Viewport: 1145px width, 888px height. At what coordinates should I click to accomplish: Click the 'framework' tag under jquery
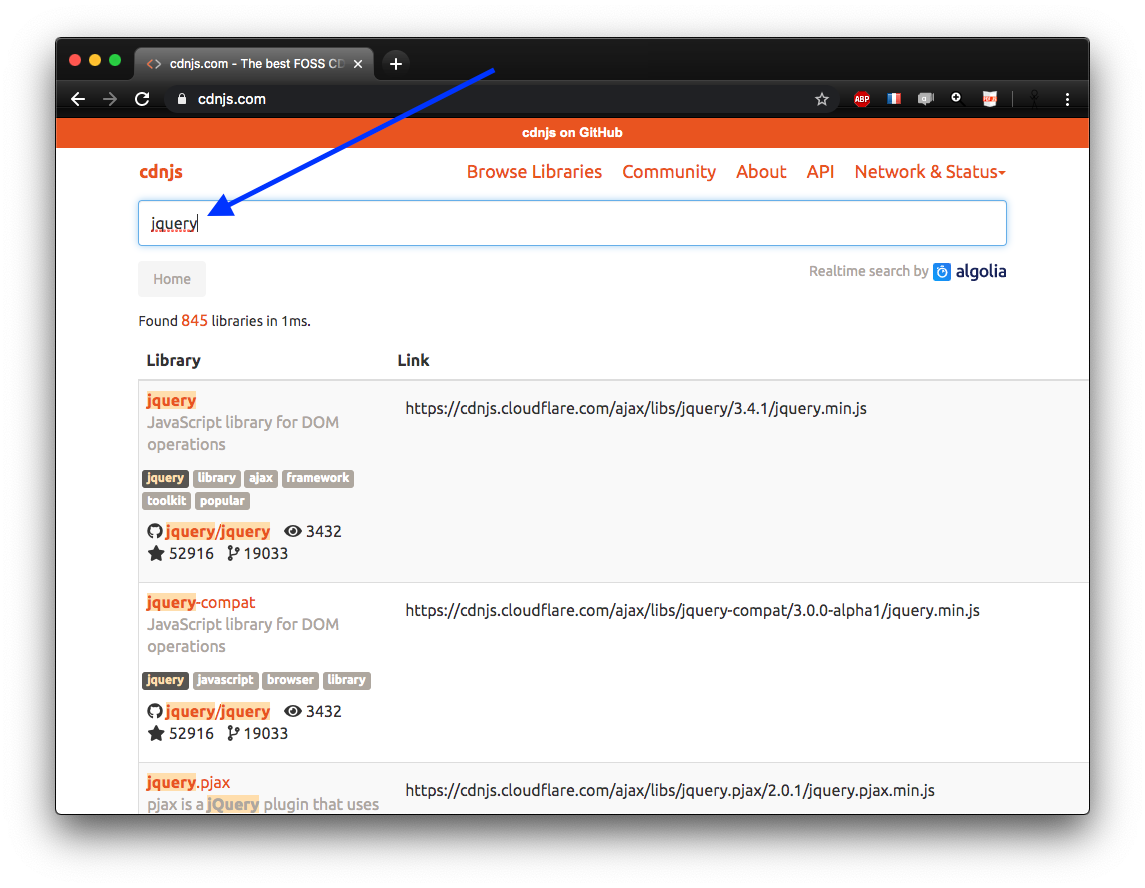[x=317, y=478]
